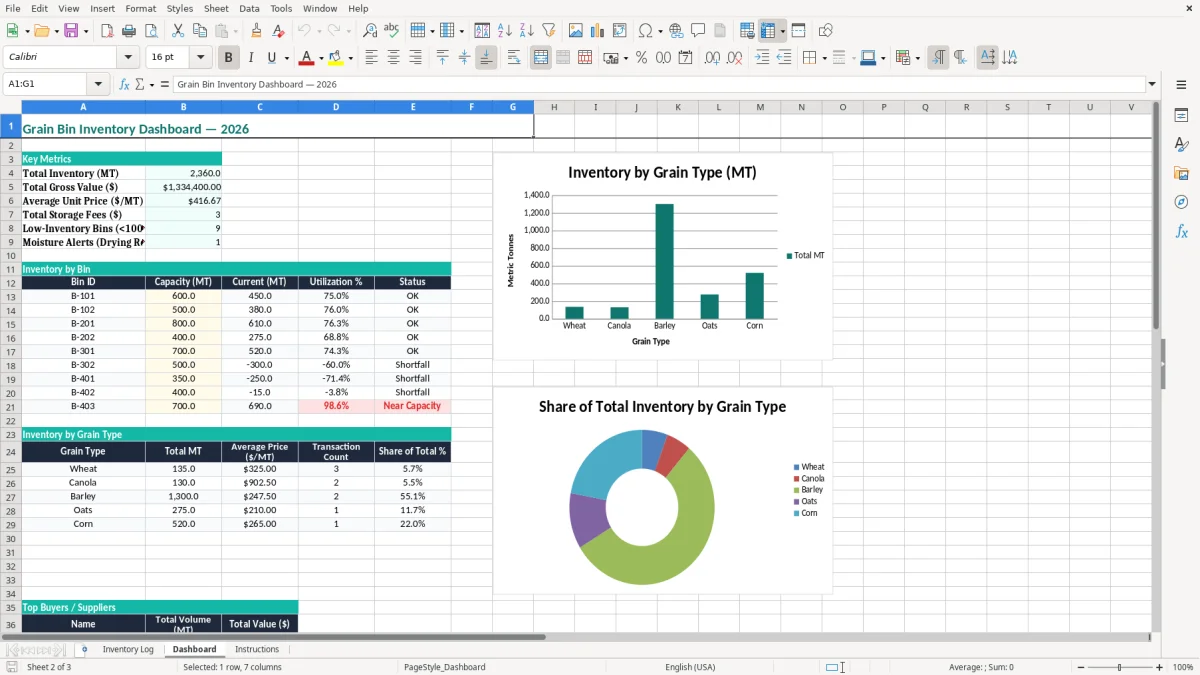Click the 100% zoom level
Viewport: 1200px width, 675px height.
click(x=1183, y=667)
